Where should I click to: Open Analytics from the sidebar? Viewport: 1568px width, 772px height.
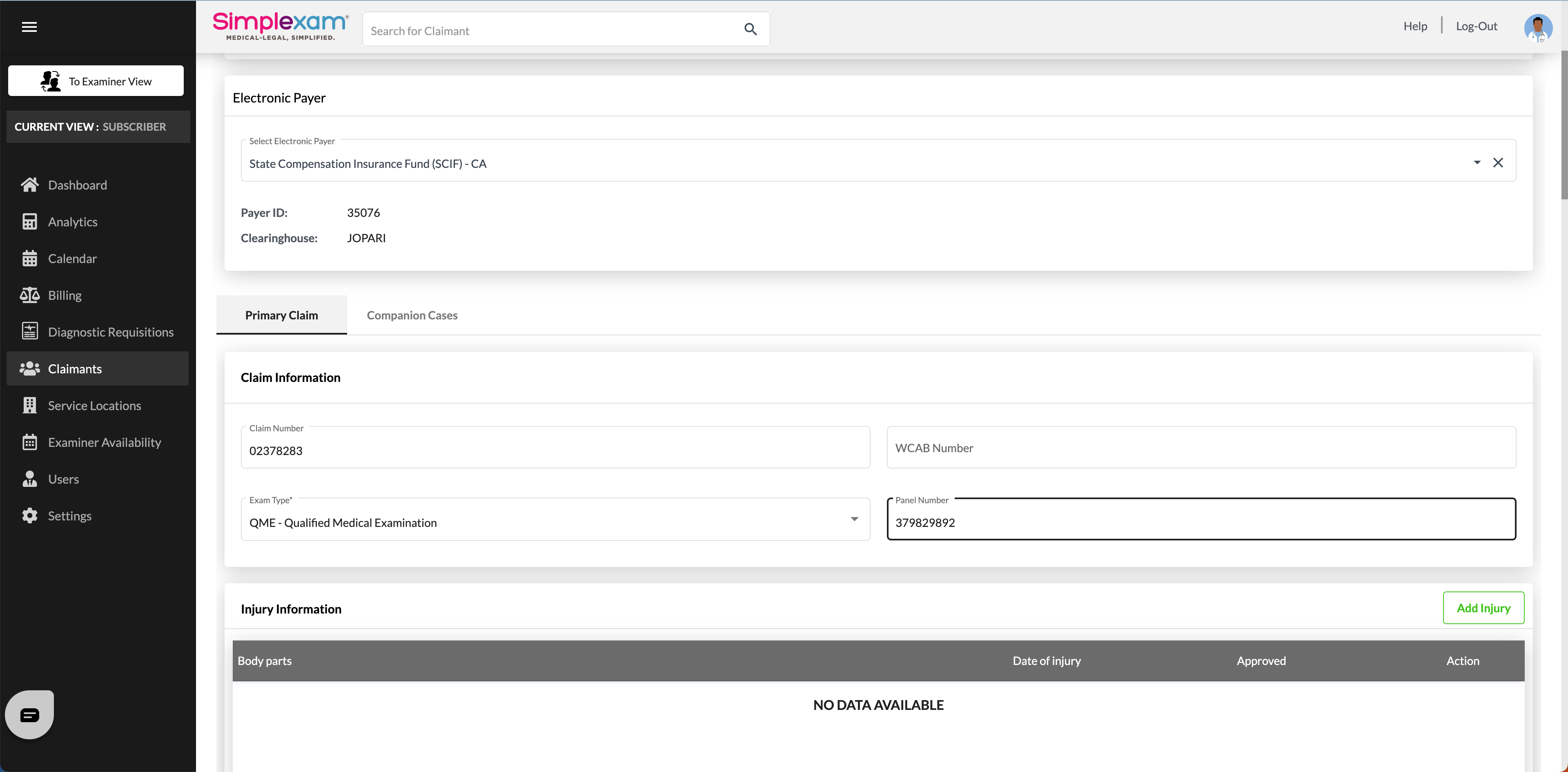pos(72,222)
